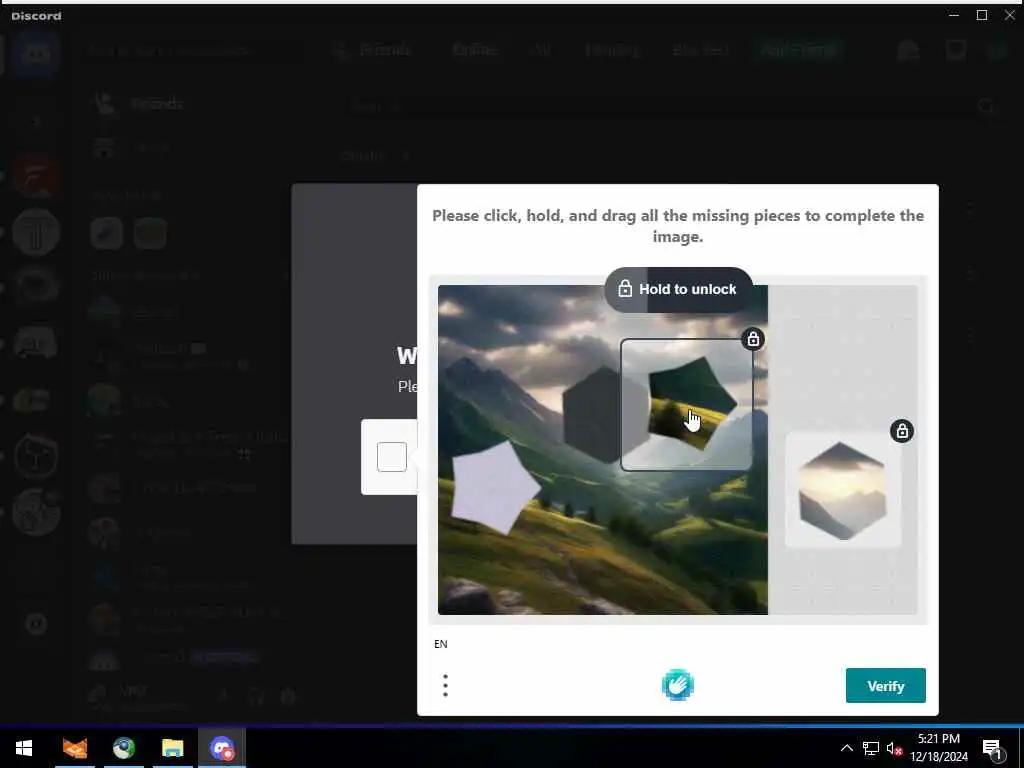Switch to the Blocked tab
Image resolution: width=1024 pixels, height=768 pixels.
(x=700, y=50)
